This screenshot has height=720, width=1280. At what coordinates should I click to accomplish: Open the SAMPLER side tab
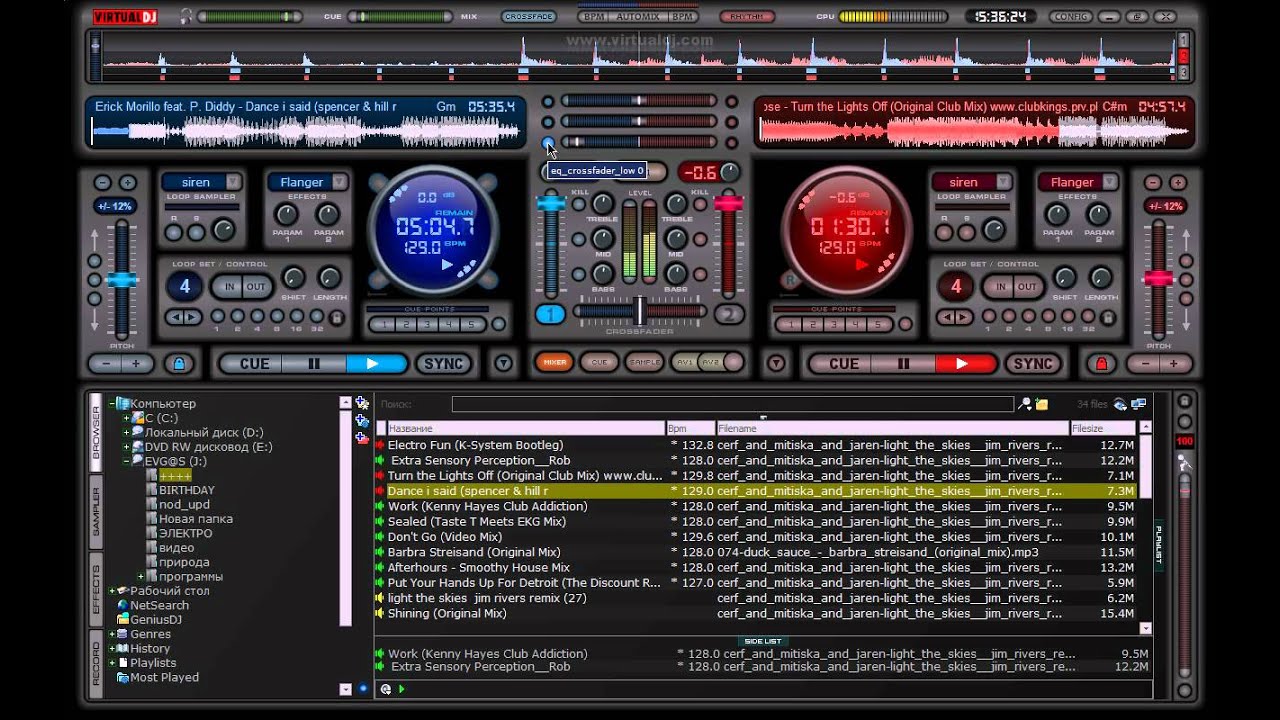coord(97,511)
